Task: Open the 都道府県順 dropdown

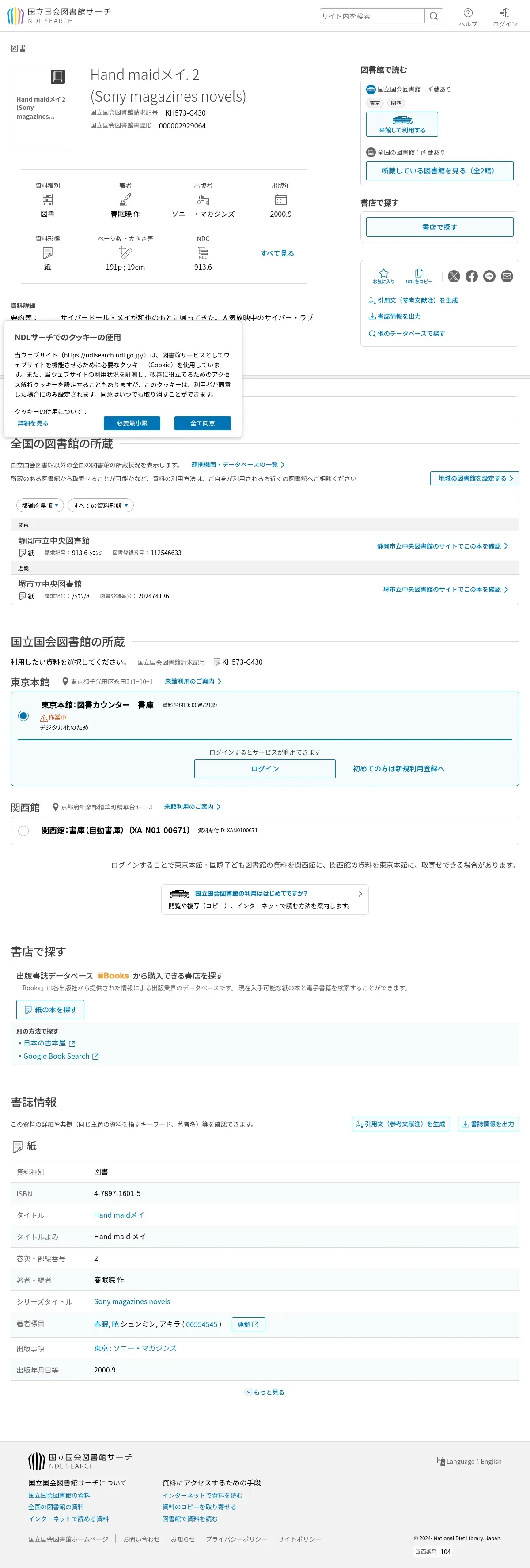Action: (x=40, y=505)
